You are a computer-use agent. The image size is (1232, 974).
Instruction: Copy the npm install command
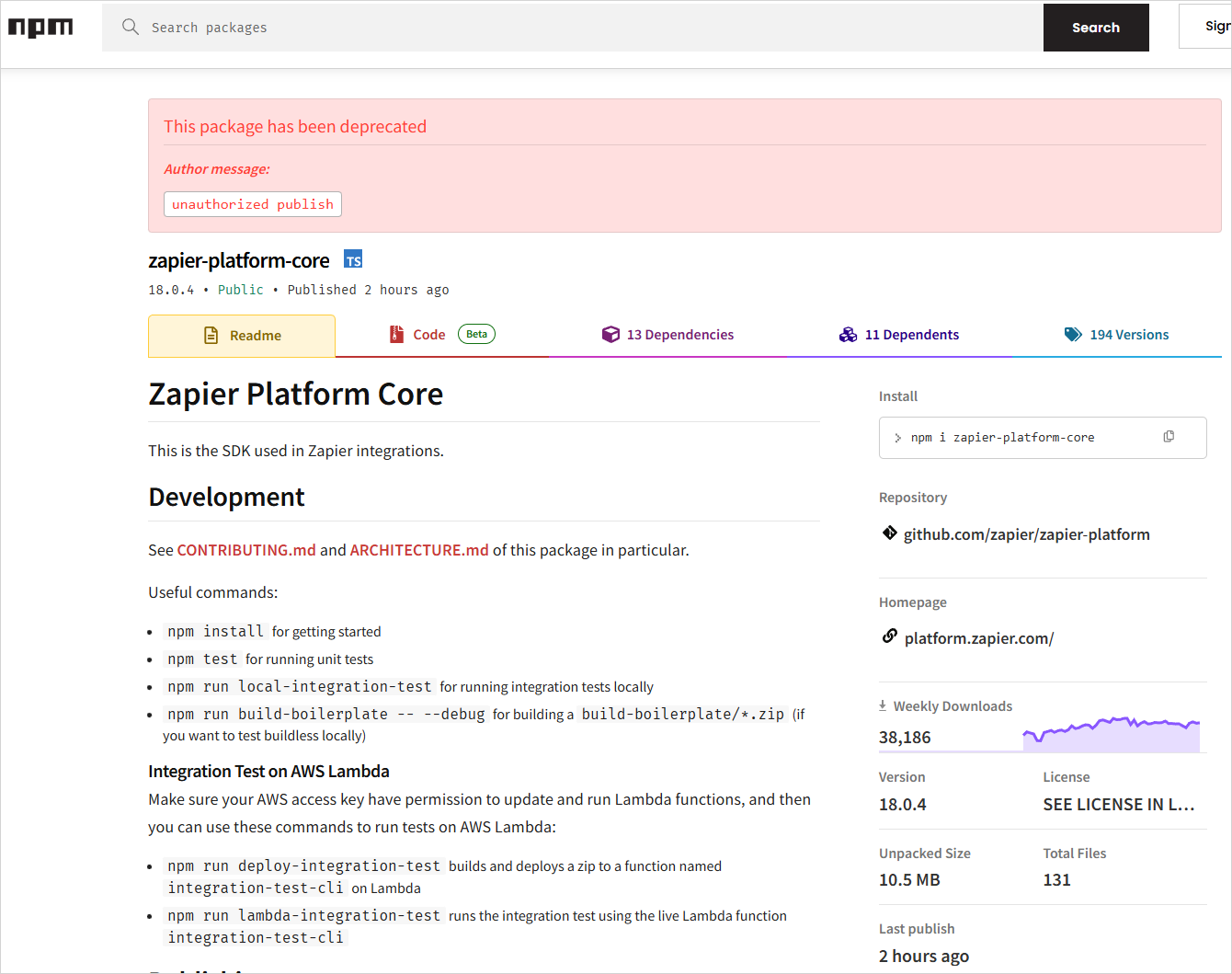[1169, 436]
